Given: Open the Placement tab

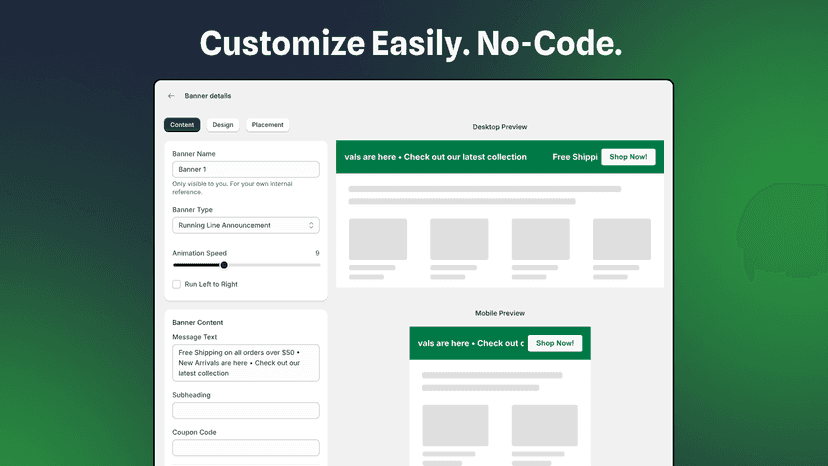Looking at the screenshot, I should [268, 125].
